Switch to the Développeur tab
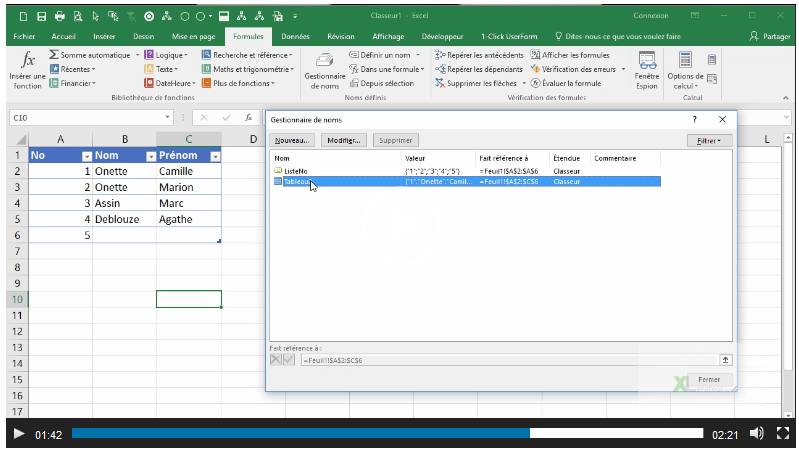Viewport: 799px width, 454px height. click(x=442, y=36)
